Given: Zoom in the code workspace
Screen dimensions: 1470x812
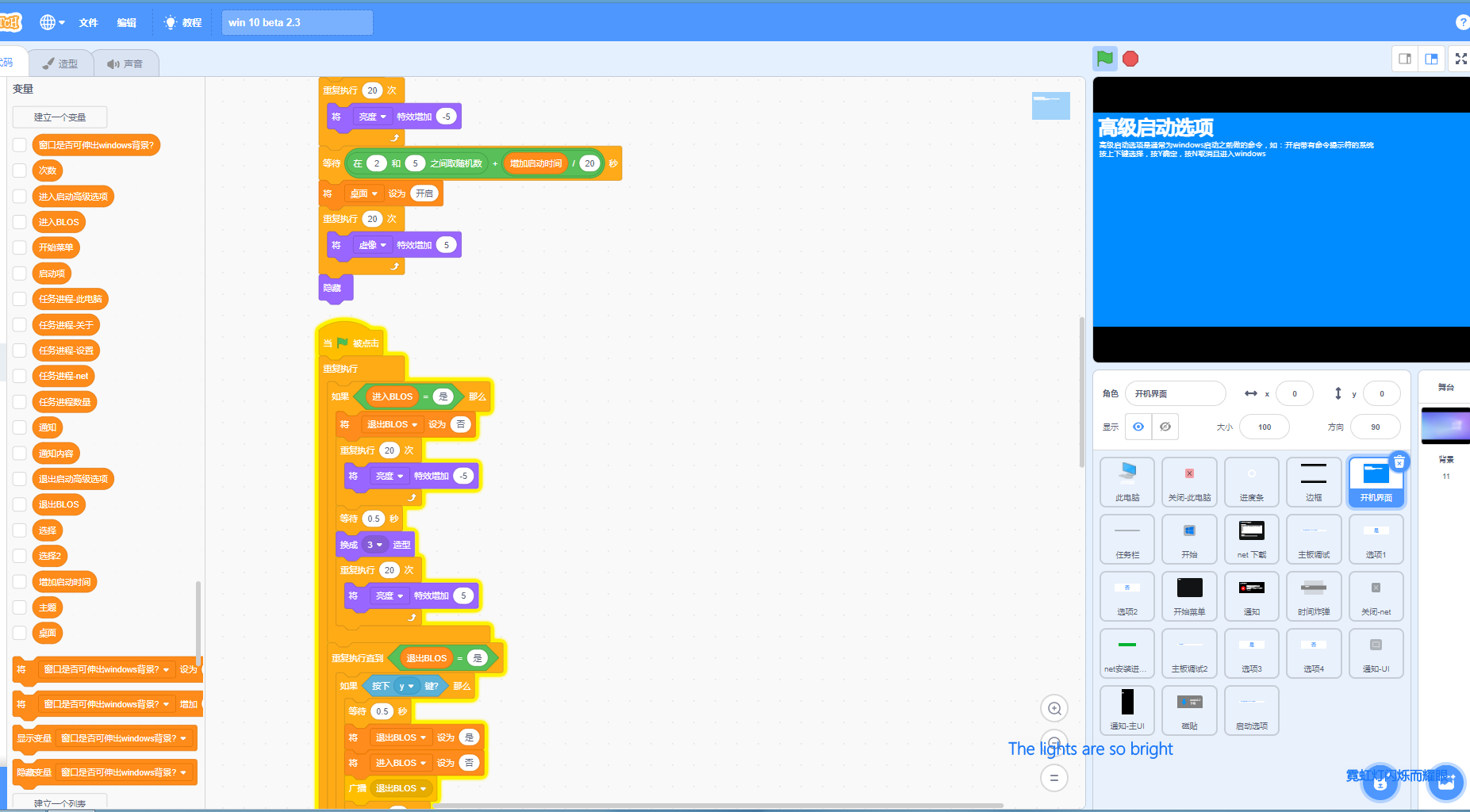Looking at the screenshot, I should 1054,708.
